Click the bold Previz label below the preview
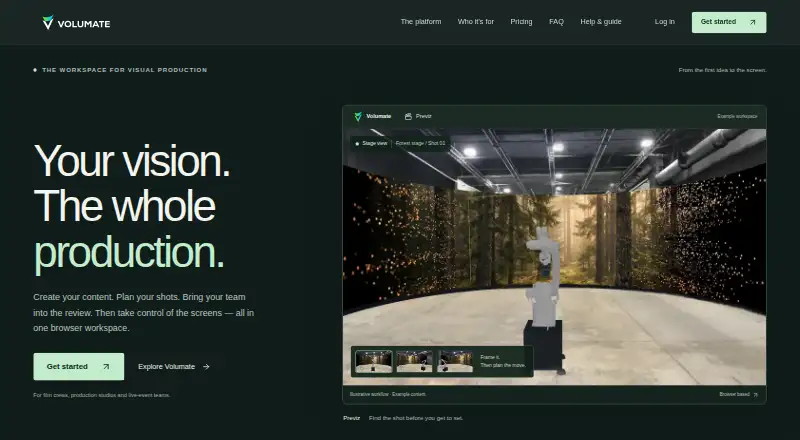Image resolution: width=800 pixels, height=440 pixels. (x=352, y=418)
